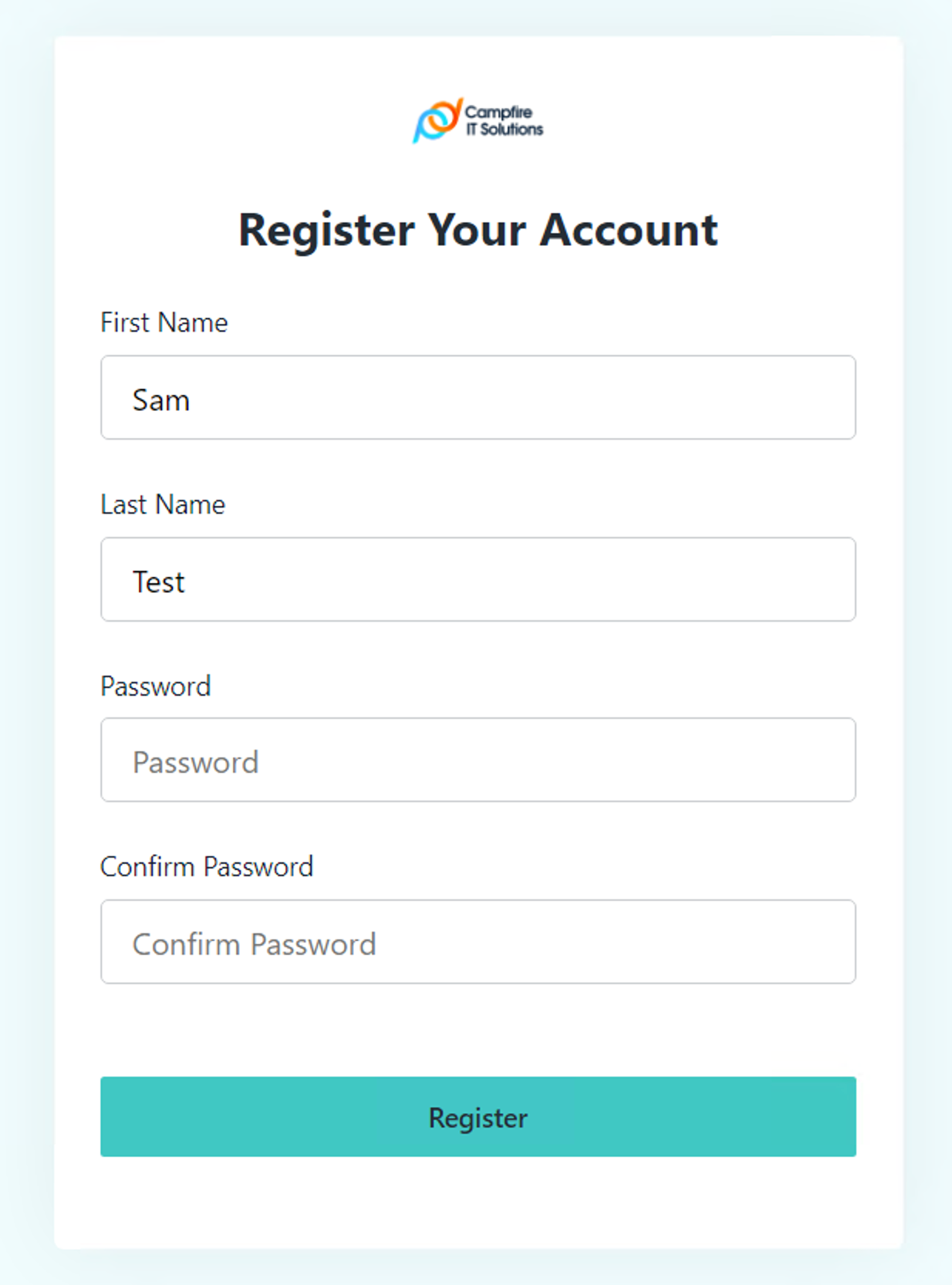Focus the Password input field

coord(478,760)
